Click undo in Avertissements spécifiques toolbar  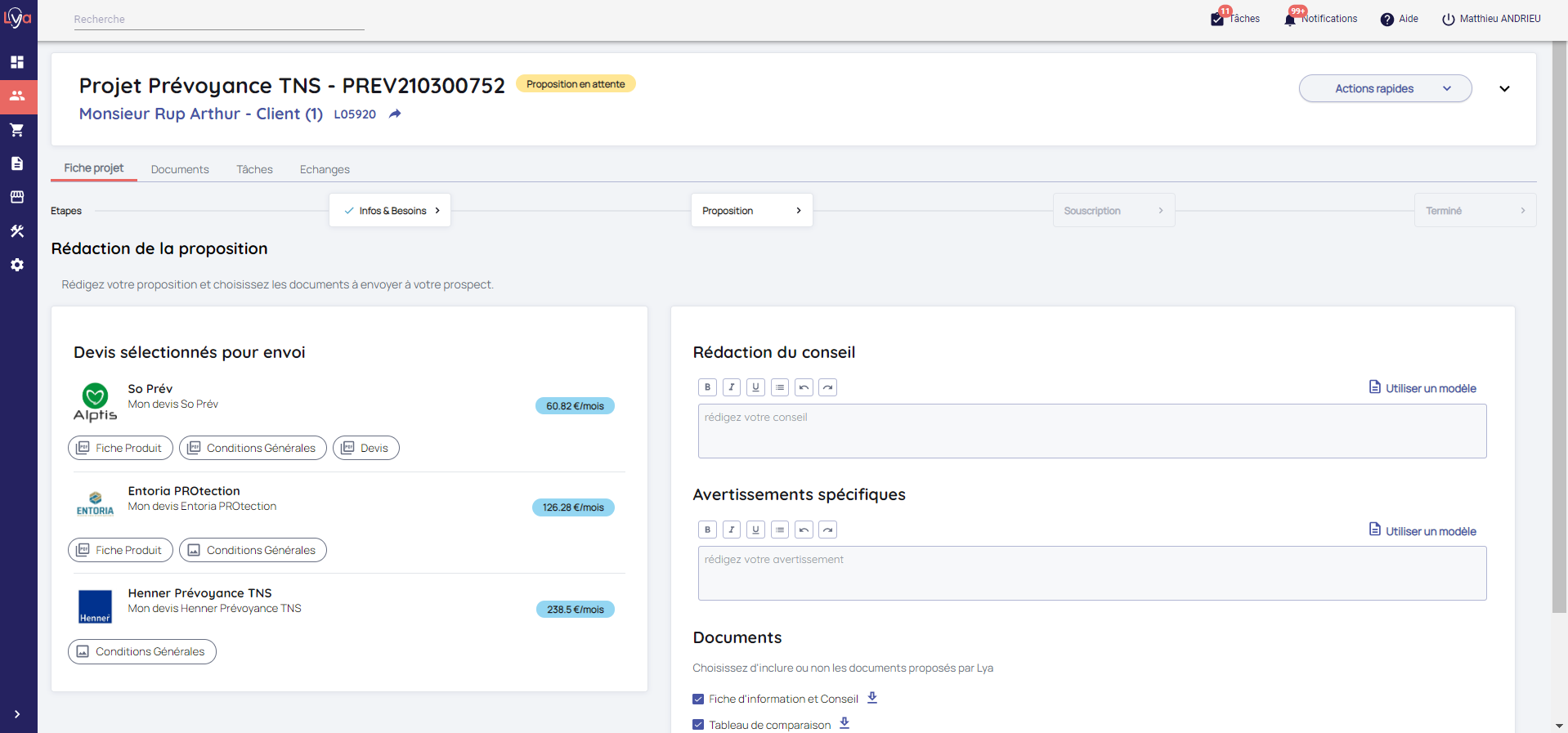click(804, 530)
